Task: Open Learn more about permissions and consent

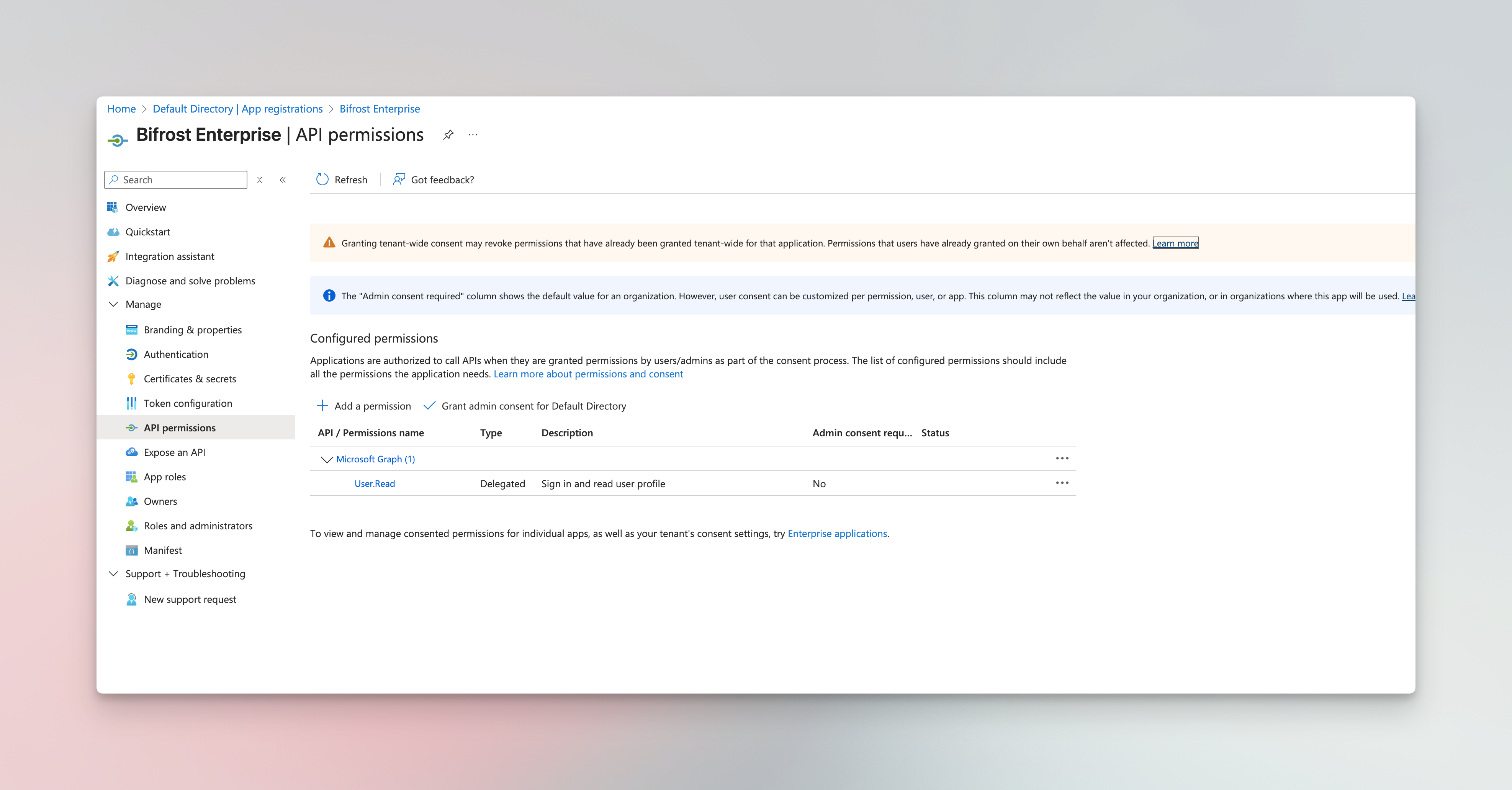Action: (x=588, y=374)
